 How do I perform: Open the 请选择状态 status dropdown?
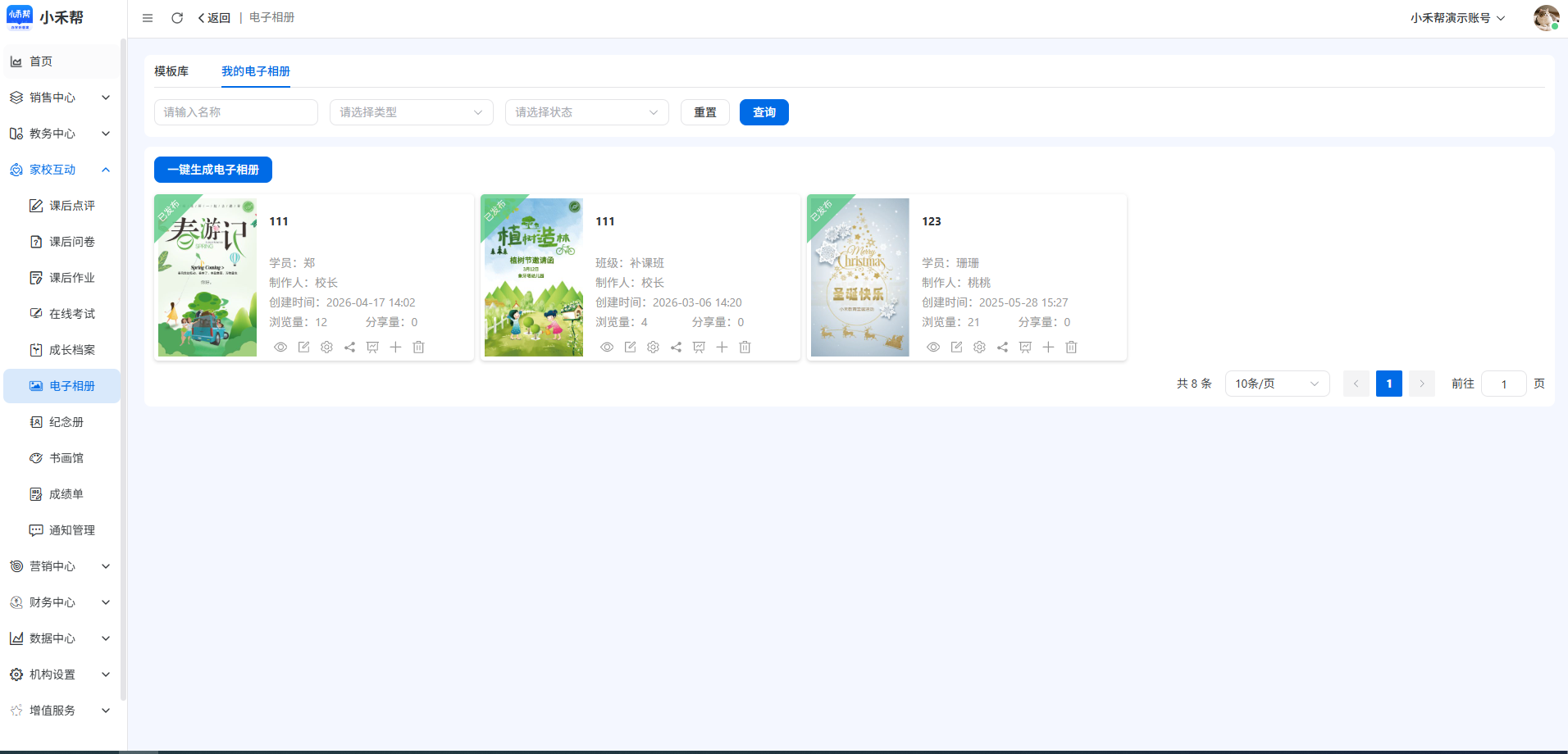pyautogui.click(x=586, y=112)
